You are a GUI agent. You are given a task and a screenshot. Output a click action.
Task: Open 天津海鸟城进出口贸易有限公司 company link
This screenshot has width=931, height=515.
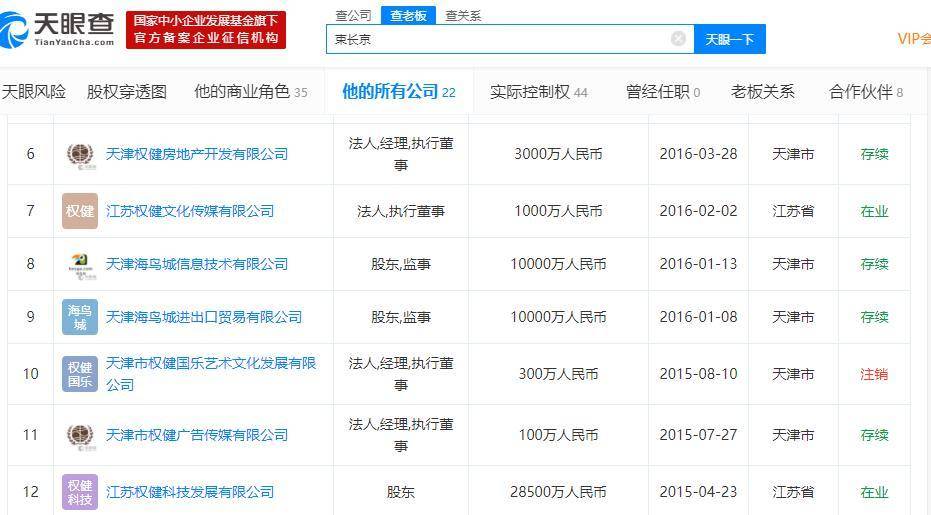pyautogui.click(x=204, y=317)
